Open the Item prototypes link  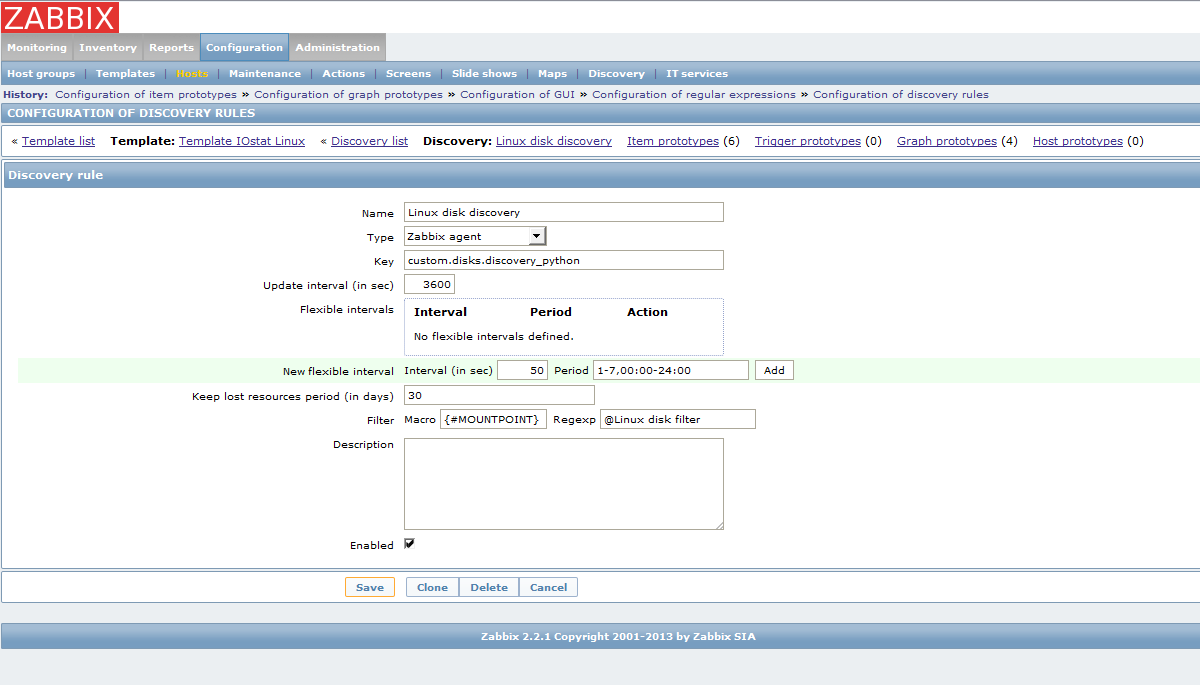pos(673,141)
